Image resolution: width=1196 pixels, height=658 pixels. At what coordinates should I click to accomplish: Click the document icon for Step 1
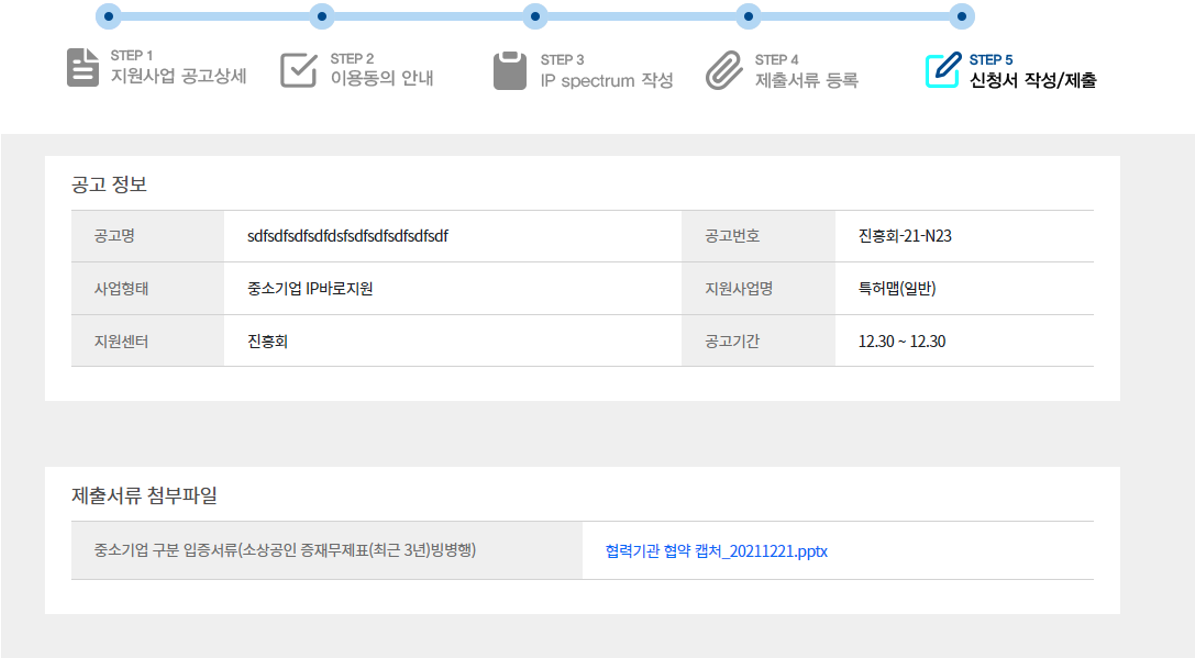click(78, 68)
